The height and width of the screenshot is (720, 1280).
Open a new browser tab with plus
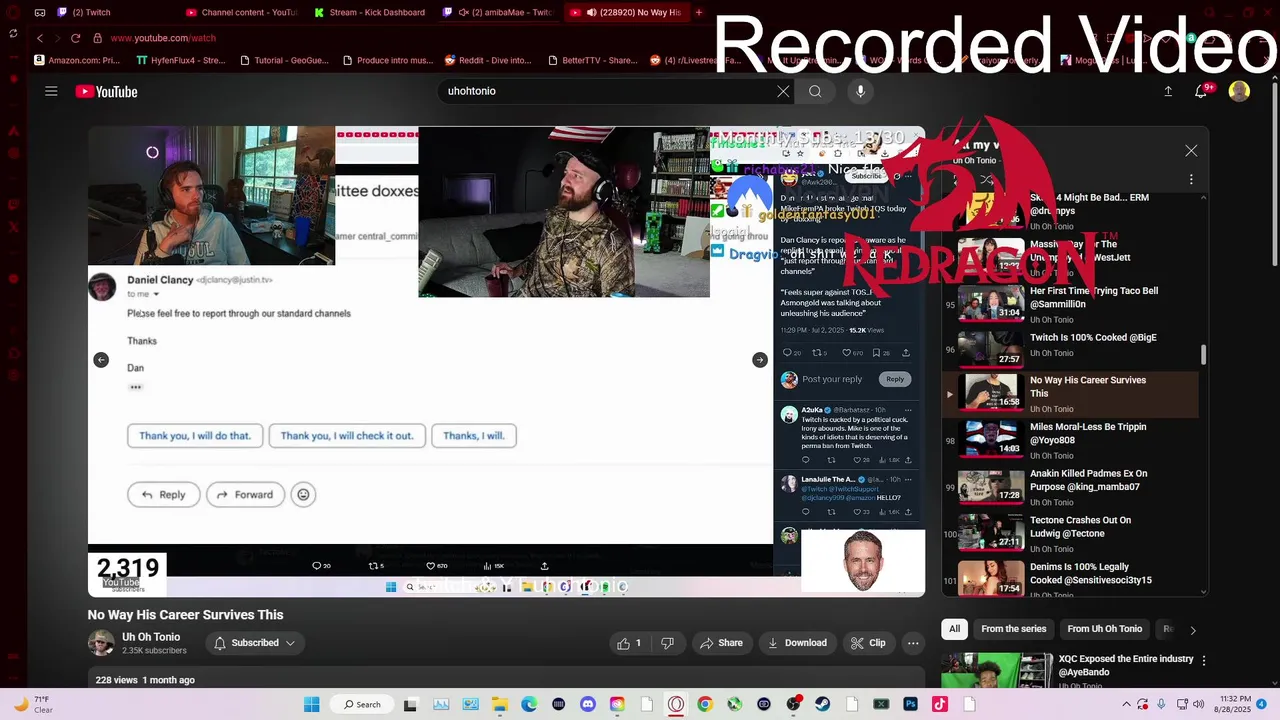point(699,12)
